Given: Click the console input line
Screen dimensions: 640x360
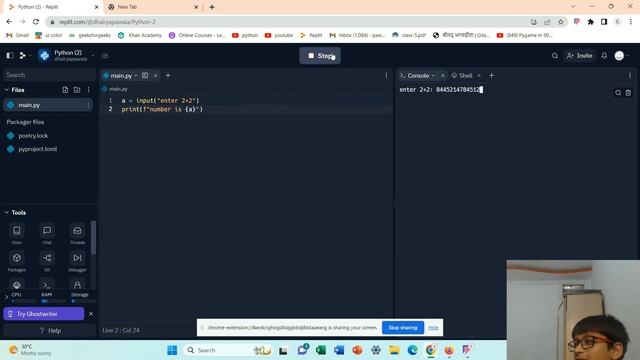Looking at the screenshot, I should (x=441, y=90).
